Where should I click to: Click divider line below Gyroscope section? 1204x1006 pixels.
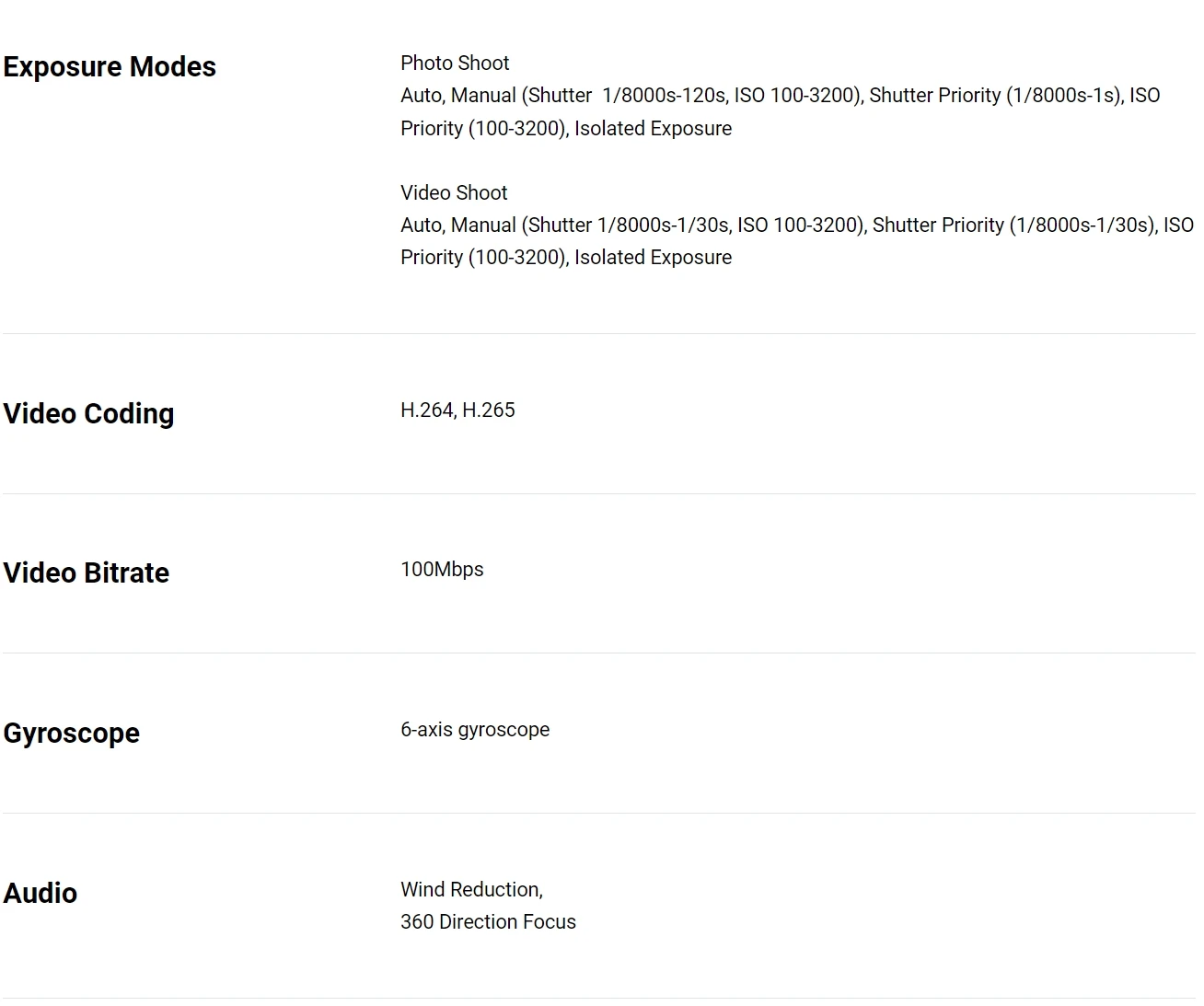coord(598,814)
